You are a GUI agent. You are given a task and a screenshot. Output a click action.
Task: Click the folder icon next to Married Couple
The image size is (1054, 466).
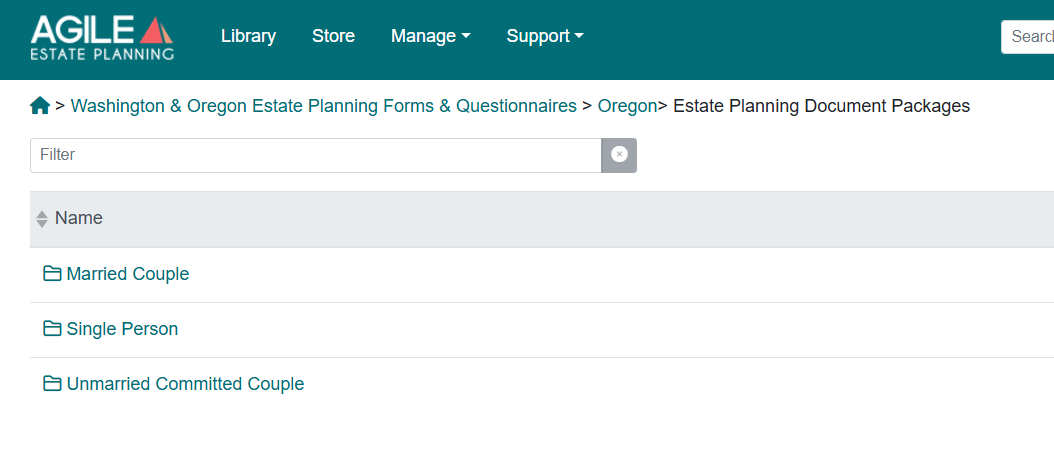(x=52, y=274)
